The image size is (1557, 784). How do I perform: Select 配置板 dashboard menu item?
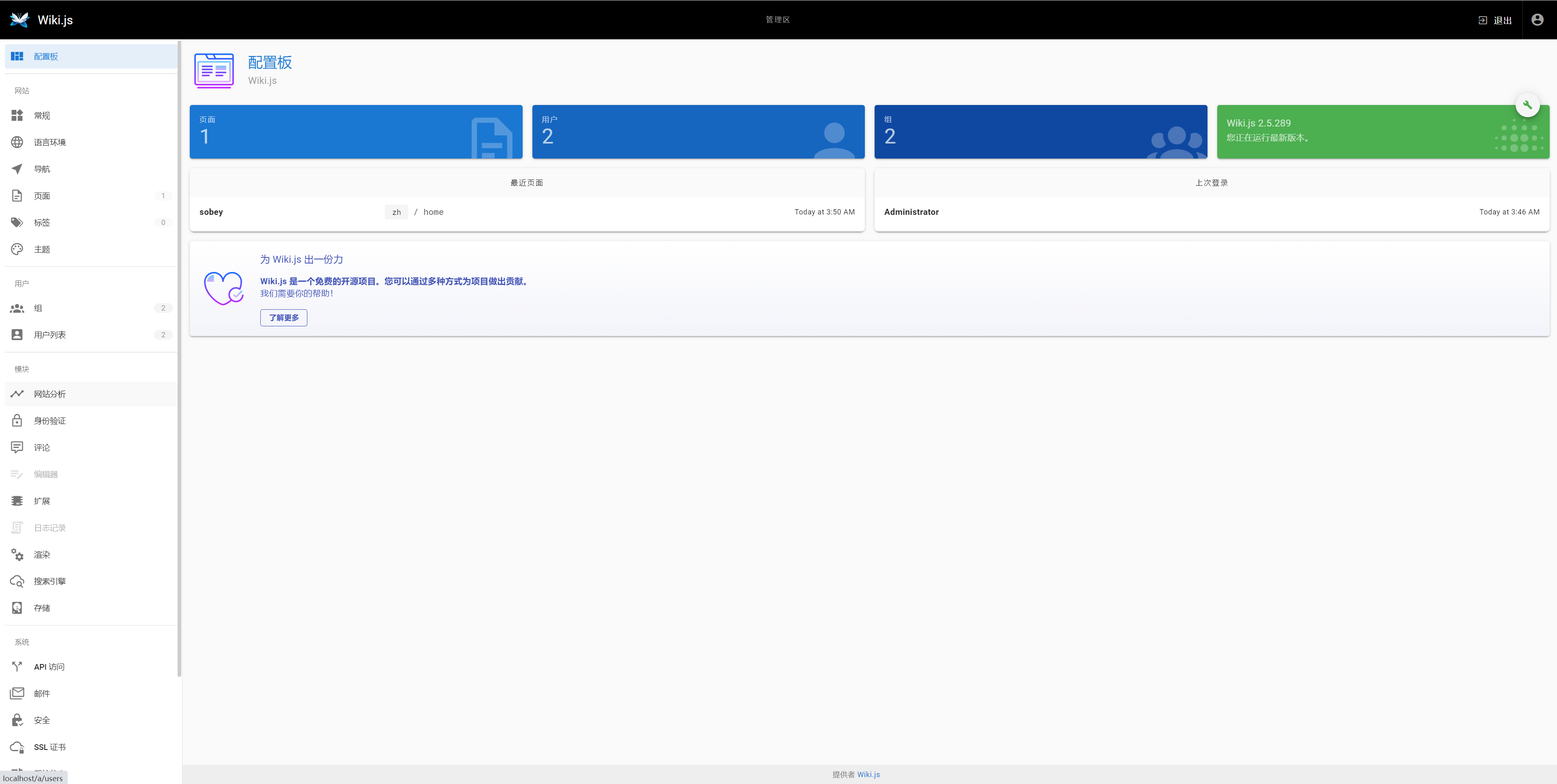click(x=46, y=57)
